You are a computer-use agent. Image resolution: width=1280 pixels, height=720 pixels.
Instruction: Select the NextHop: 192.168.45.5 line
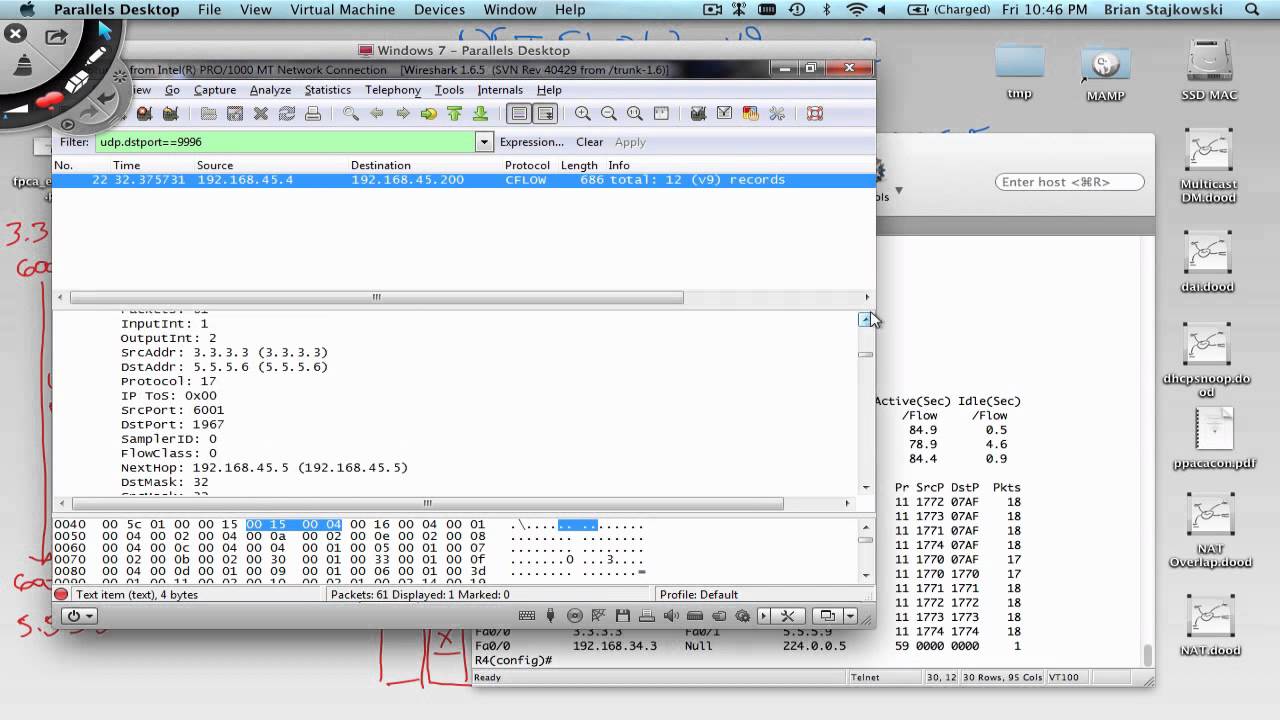(x=264, y=468)
